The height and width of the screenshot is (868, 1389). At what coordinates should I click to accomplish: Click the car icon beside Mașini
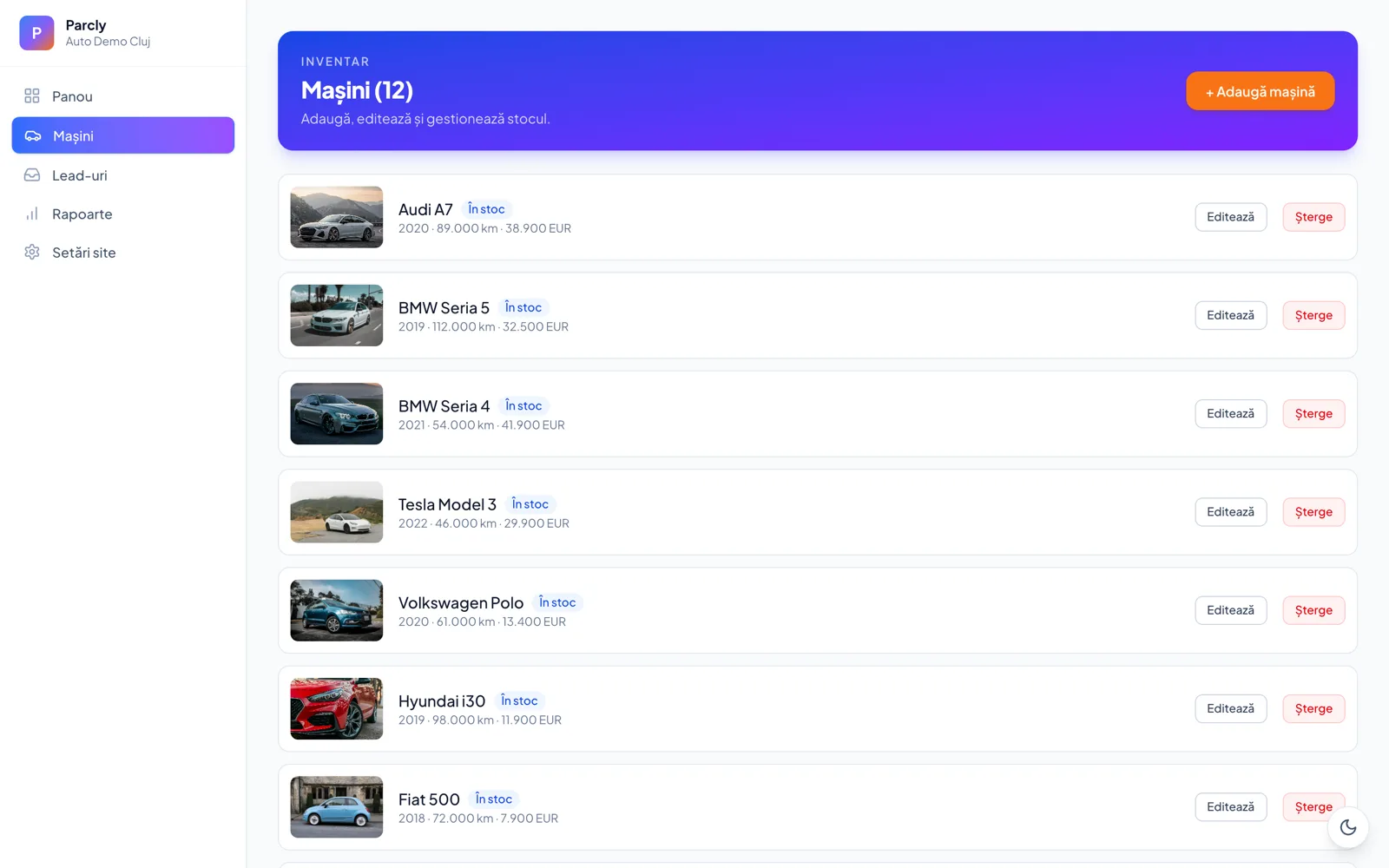(x=33, y=135)
